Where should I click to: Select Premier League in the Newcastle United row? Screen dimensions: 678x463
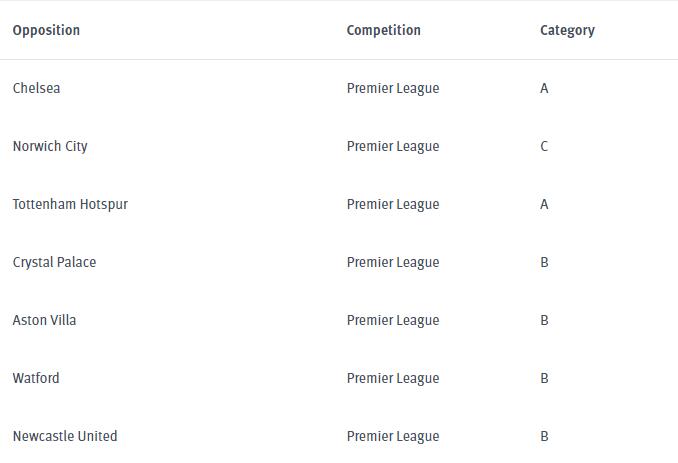click(x=393, y=436)
